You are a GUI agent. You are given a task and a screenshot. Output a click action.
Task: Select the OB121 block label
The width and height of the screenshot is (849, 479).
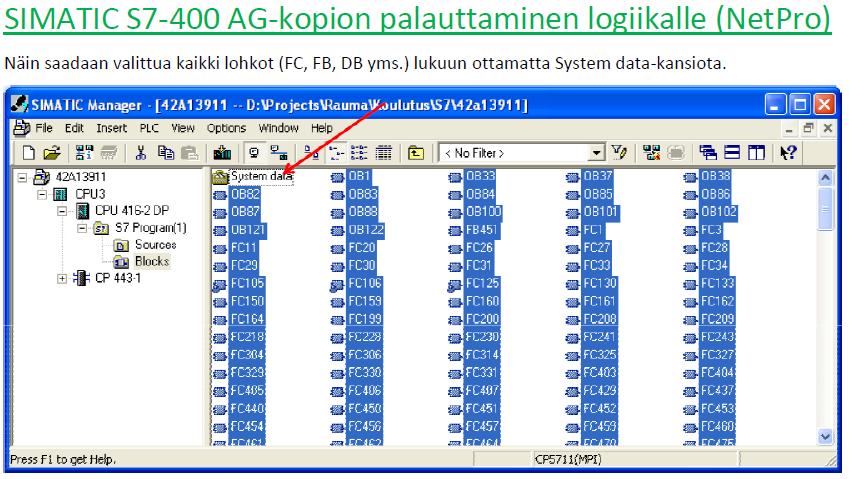[248, 230]
